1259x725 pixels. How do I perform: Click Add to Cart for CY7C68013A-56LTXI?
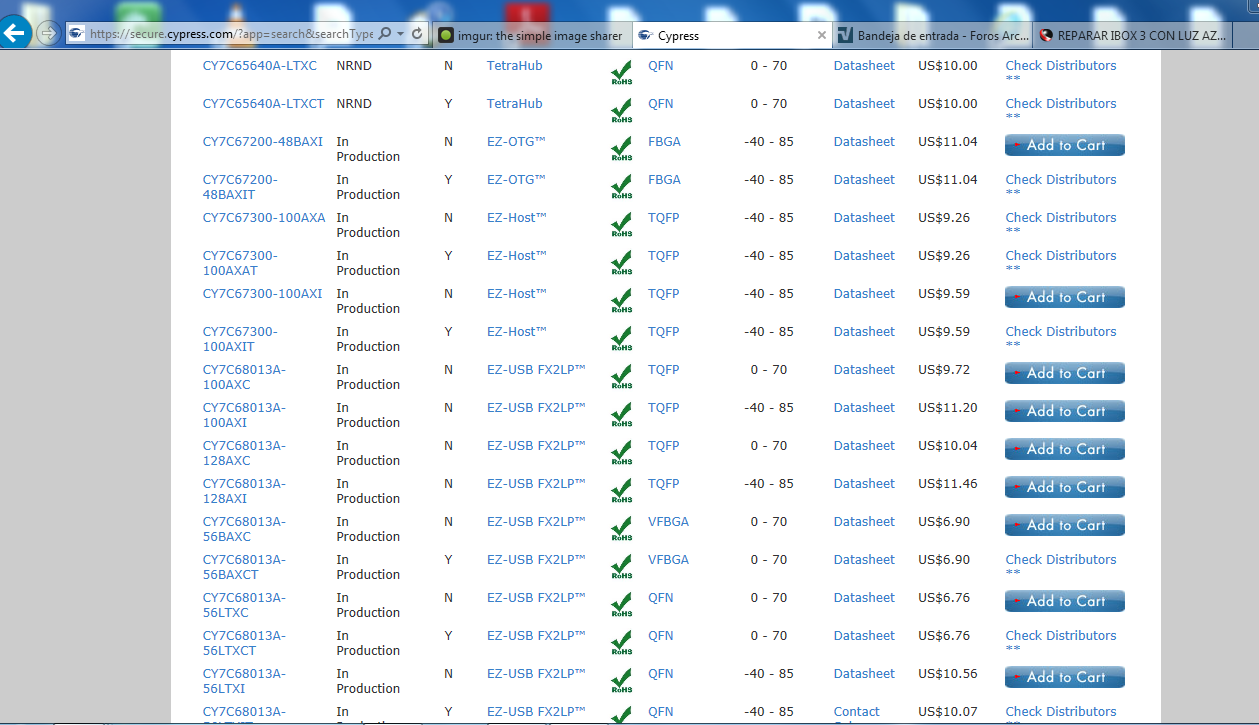[x=1065, y=677]
